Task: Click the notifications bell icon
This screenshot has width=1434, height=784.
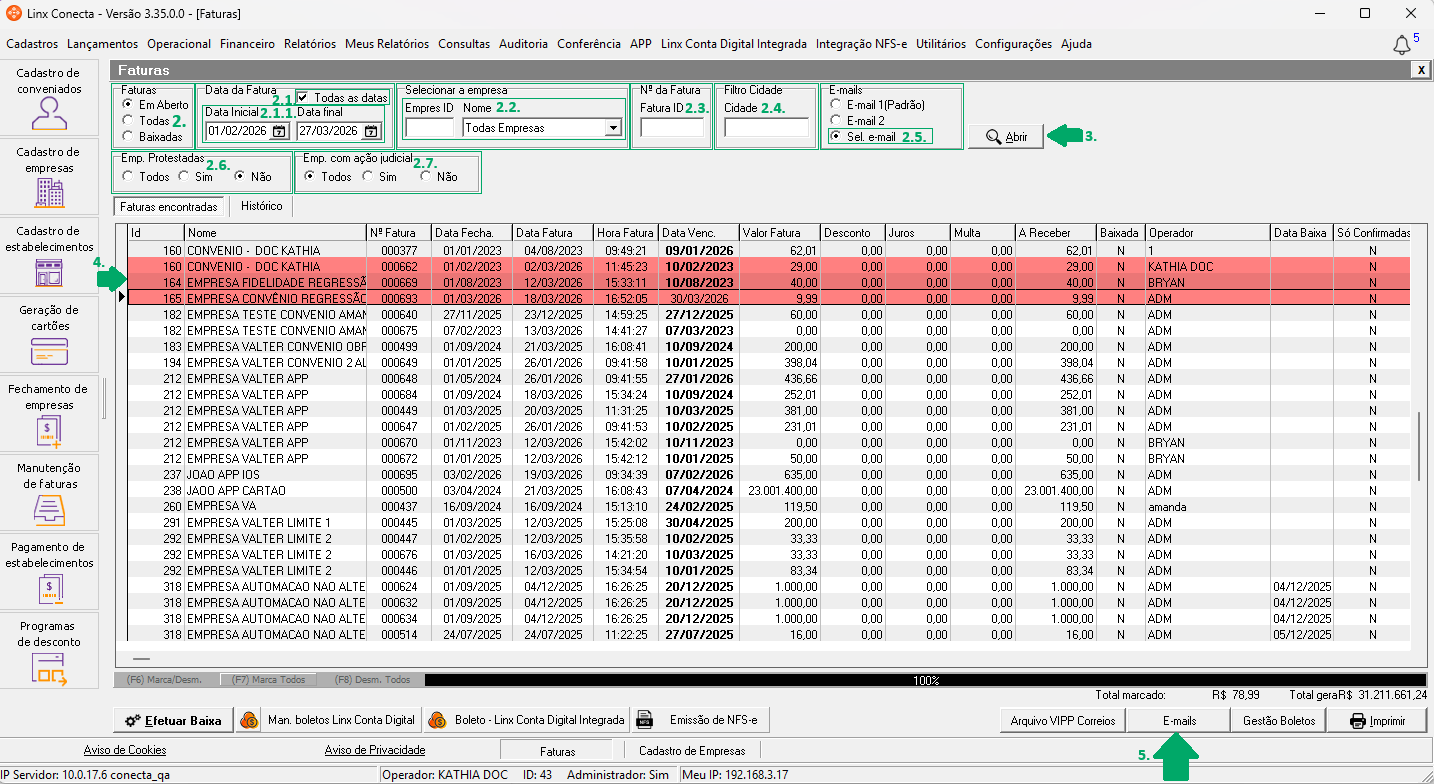Action: [x=1402, y=45]
